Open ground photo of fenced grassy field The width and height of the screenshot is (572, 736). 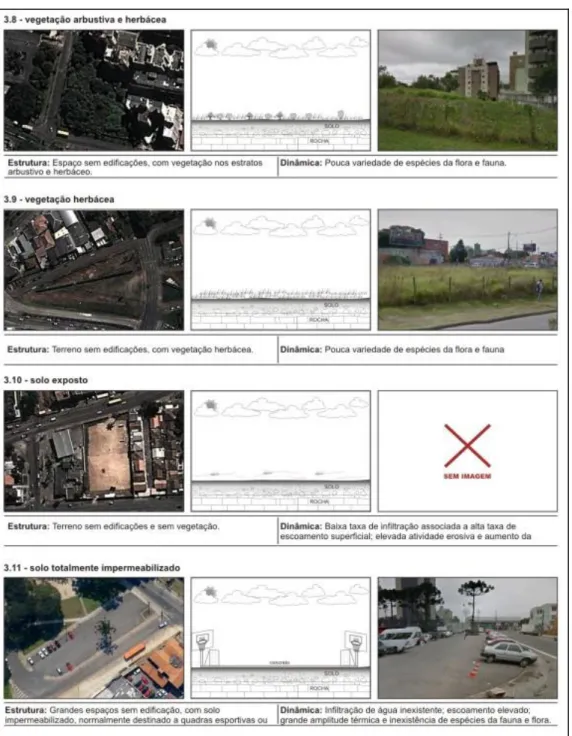[468, 270]
